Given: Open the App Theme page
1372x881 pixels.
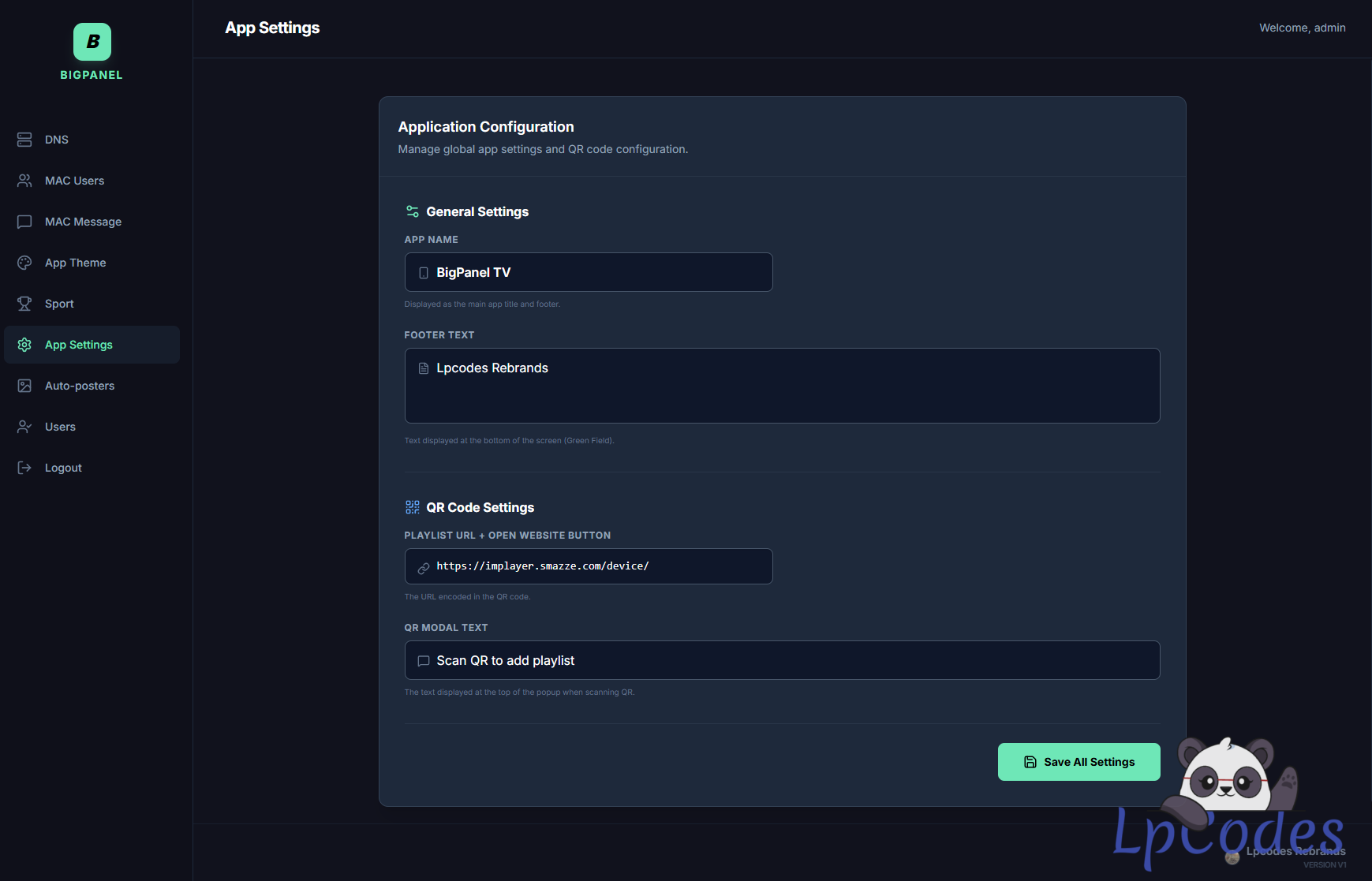Looking at the screenshot, I should point(75,263).
